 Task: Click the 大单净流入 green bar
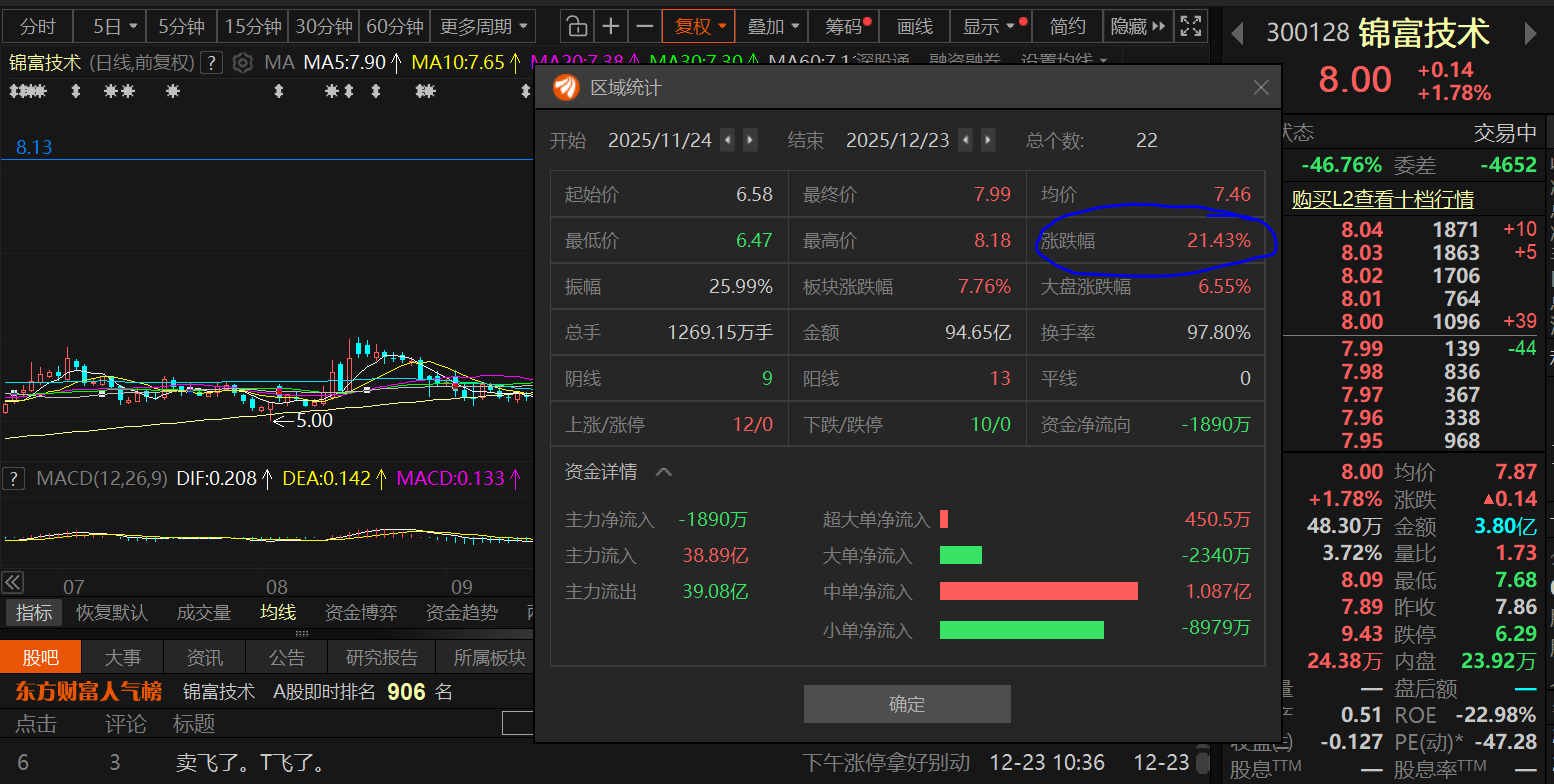pyautogui.click(x=961, y=555)
